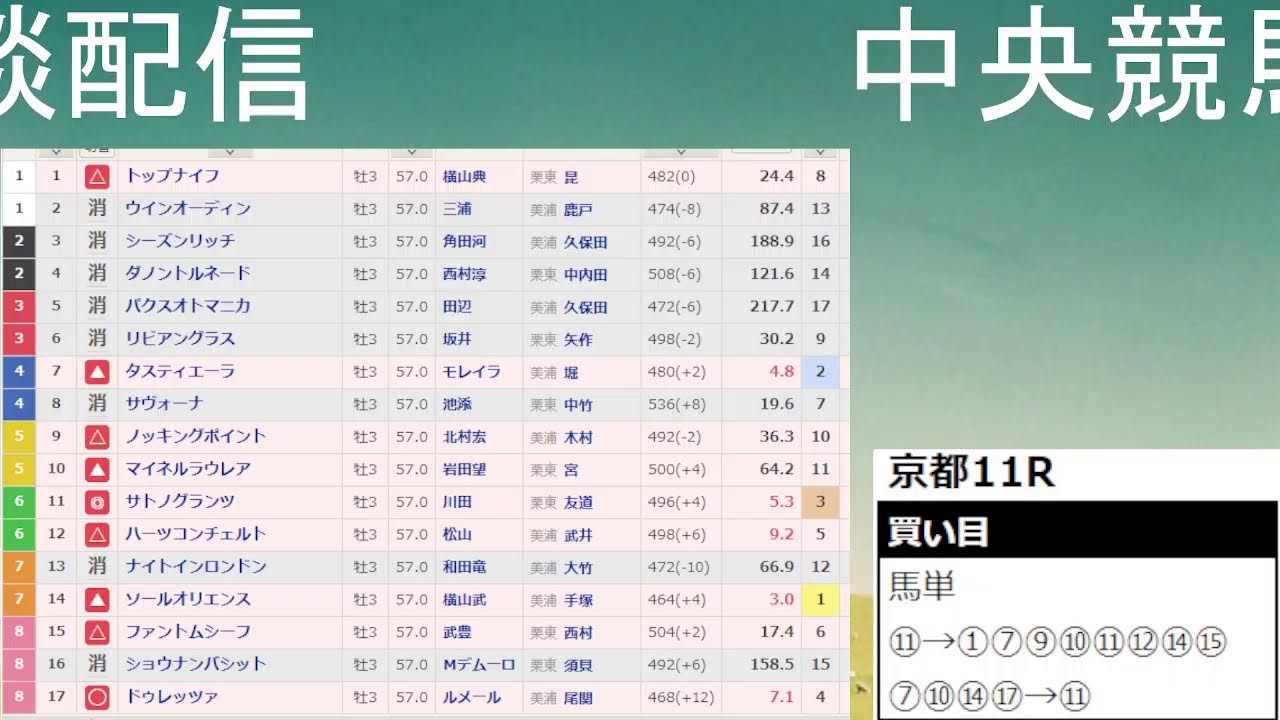Toggle the △ mark for ノッキングポイント

click(96, 437)
